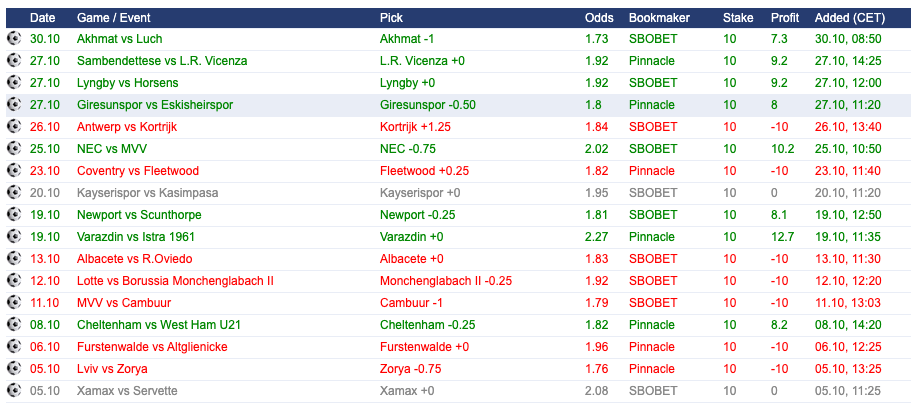This screenshot has width=911, height=413.
Task: Click the NEC -0.75 pick
Action: coord(408,149)
